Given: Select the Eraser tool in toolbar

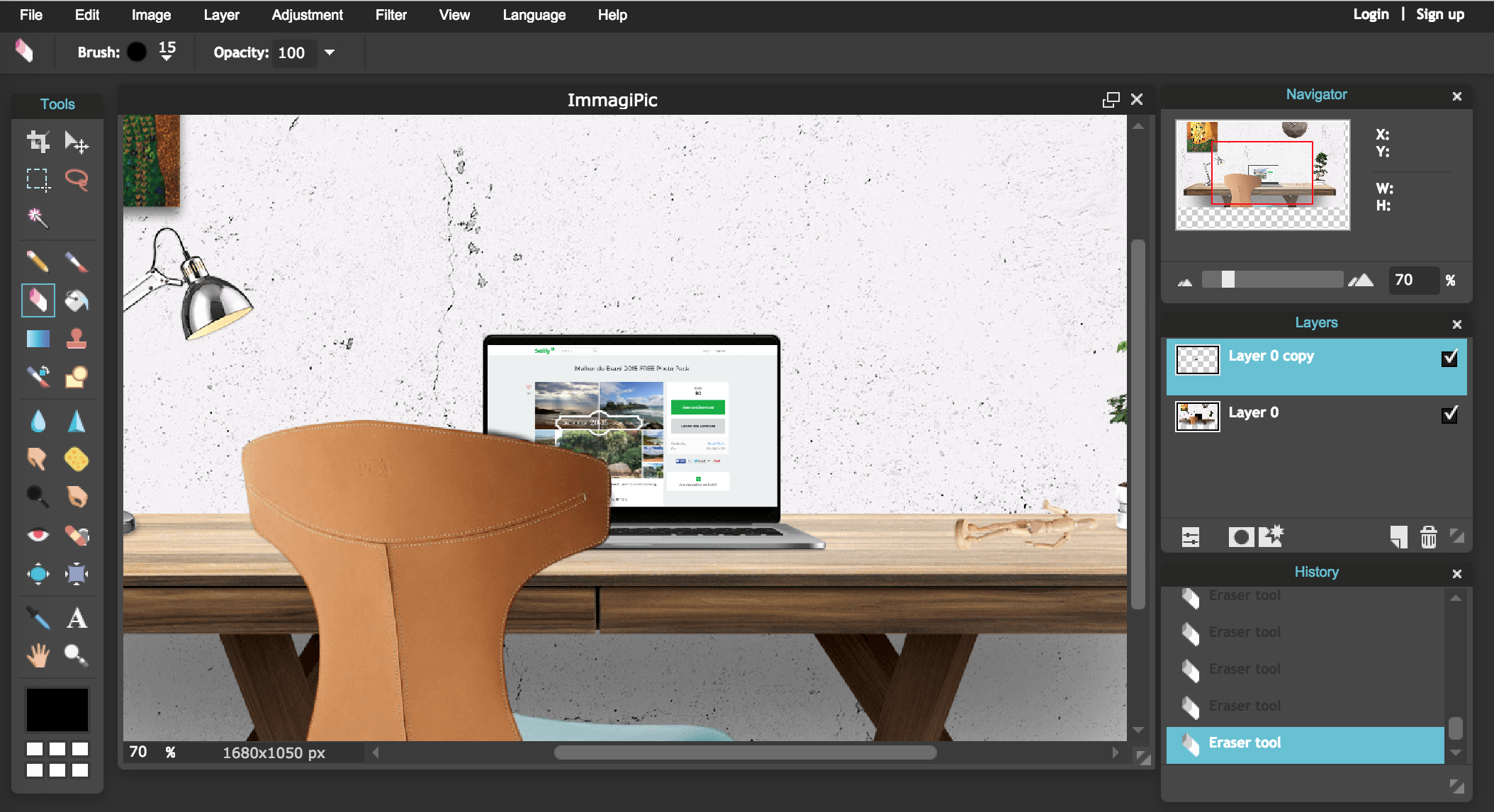Looking at the screenshot, I should click(36, 300).
